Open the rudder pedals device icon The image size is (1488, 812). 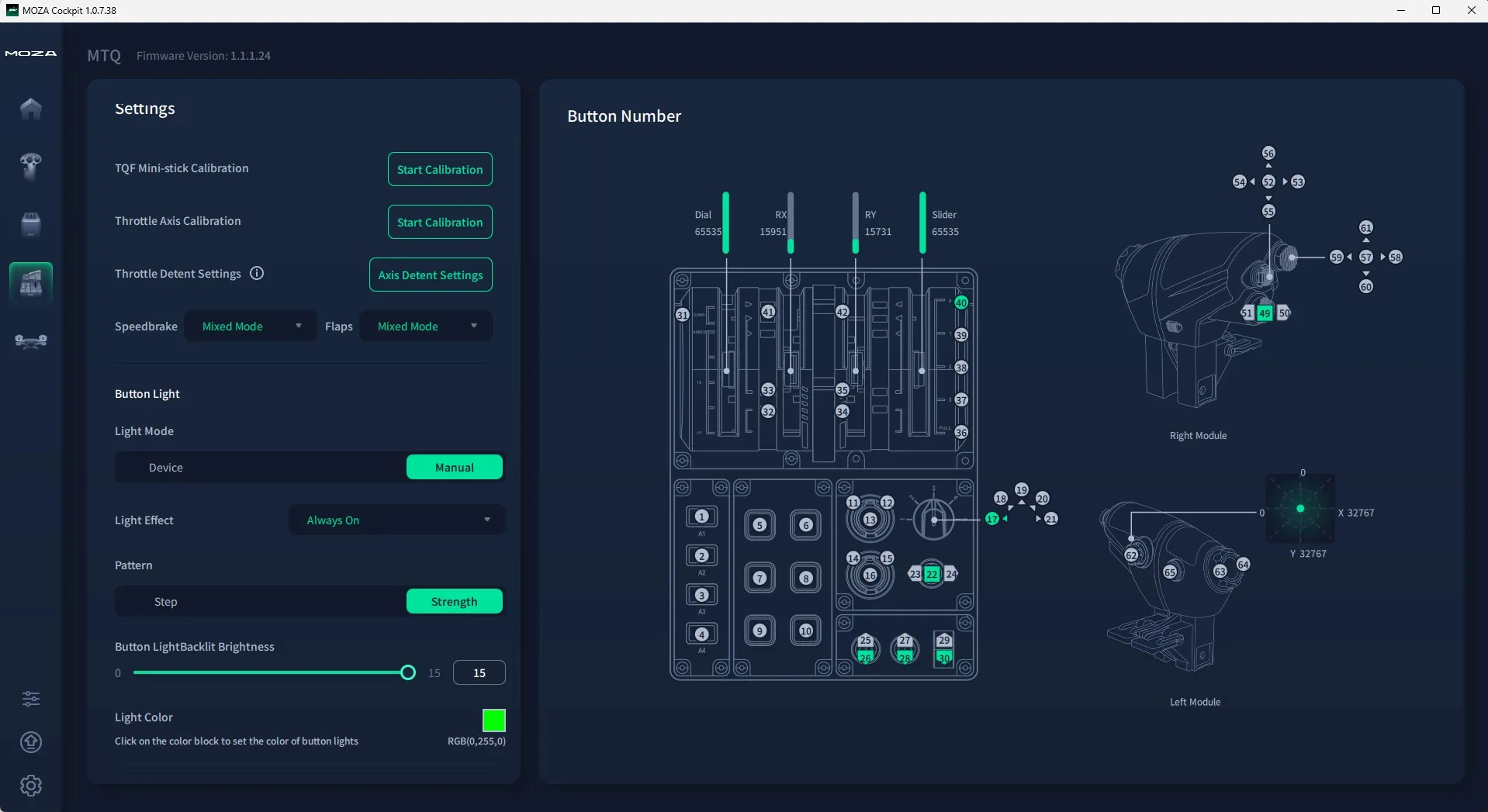click(31, 340)
